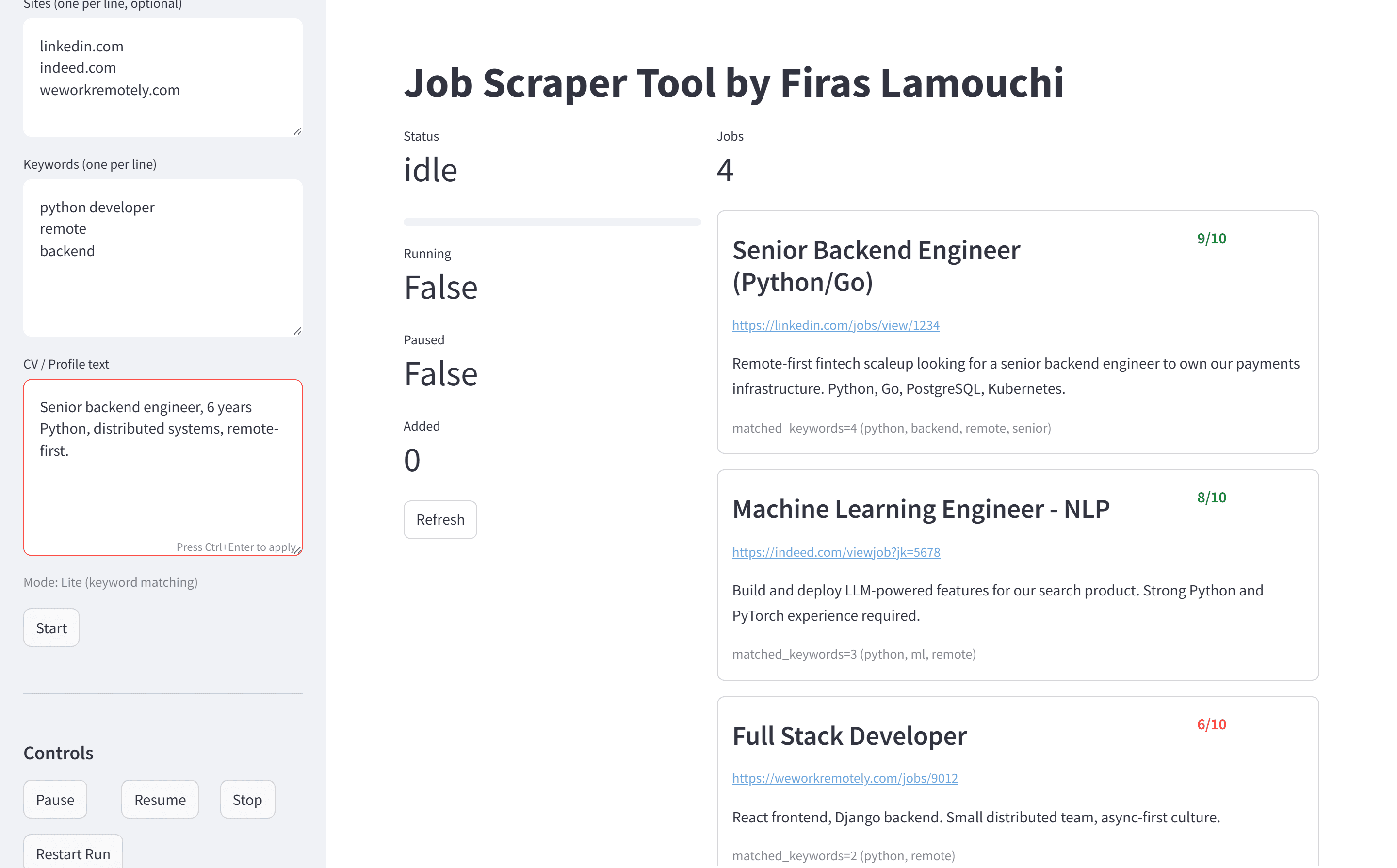Click the matched_keywords=3 line
Image resolution: width=1397 pixels, height=868 pixels.
point(854,654)
